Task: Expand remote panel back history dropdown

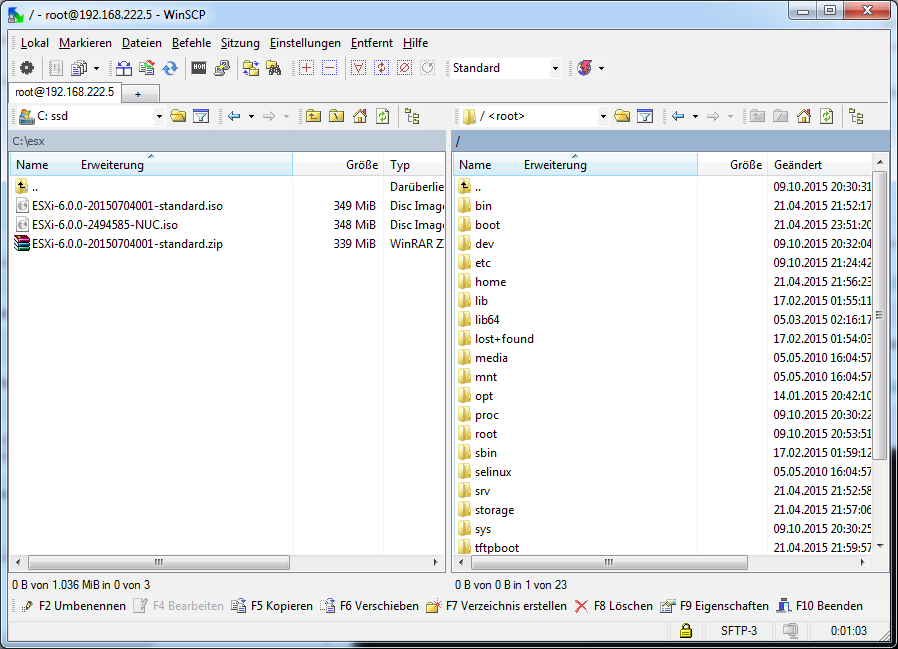Action: click(x=695, y=116)
